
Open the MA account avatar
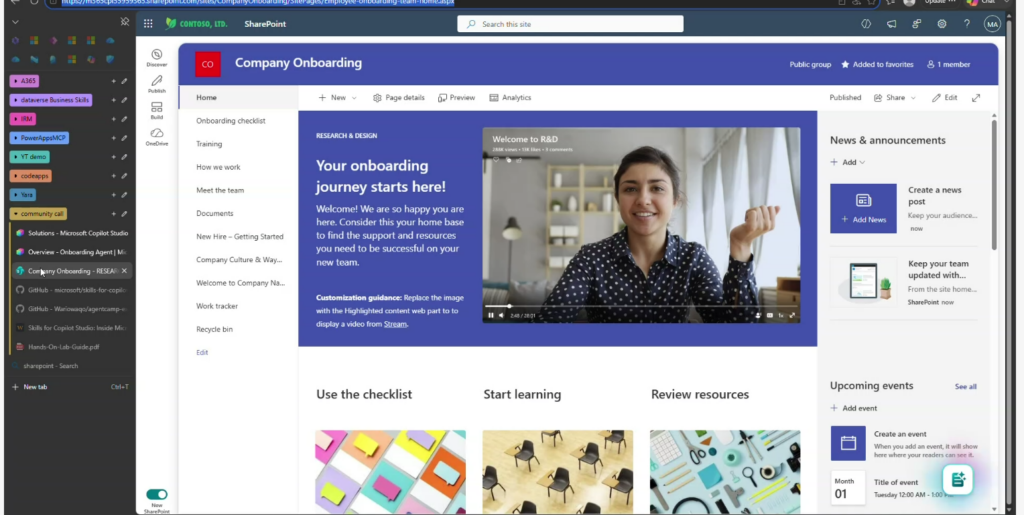coord(992,24)
